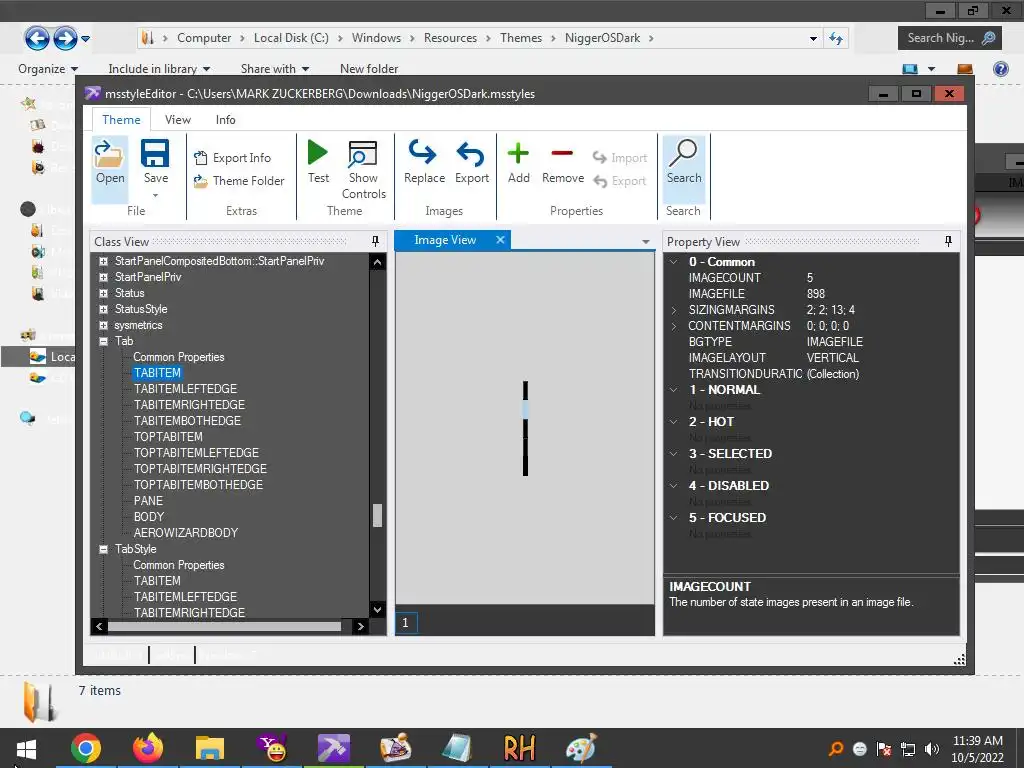Select TOPTABITEM in Class View
The width and height of the screenshot is (1024, 768).
tap(168, 437)
